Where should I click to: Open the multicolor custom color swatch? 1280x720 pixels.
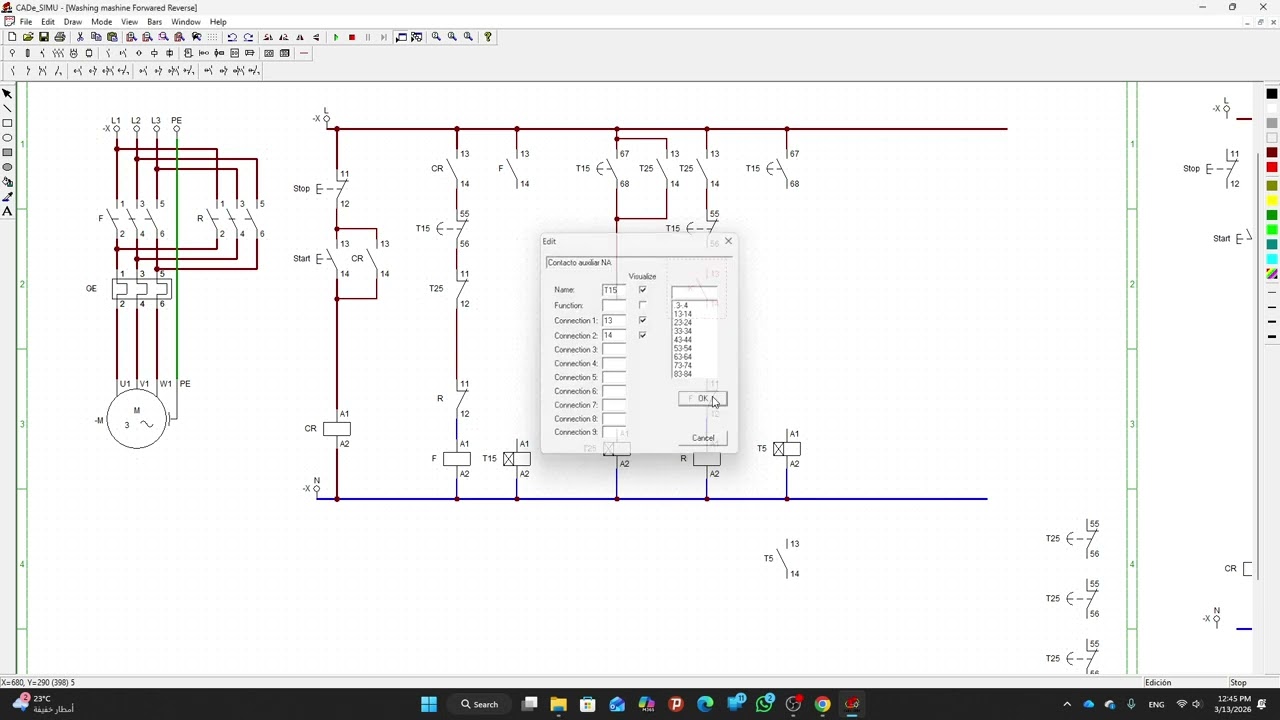(x=1272, y=273)
